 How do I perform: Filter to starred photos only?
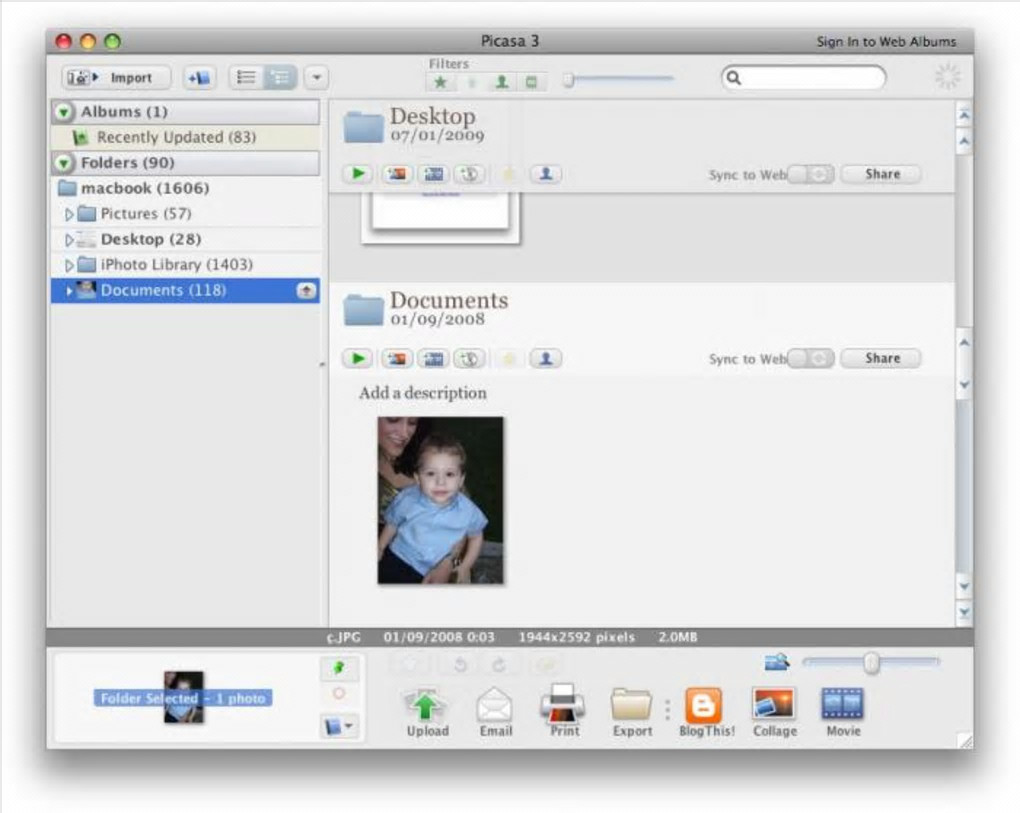(439, 82)
